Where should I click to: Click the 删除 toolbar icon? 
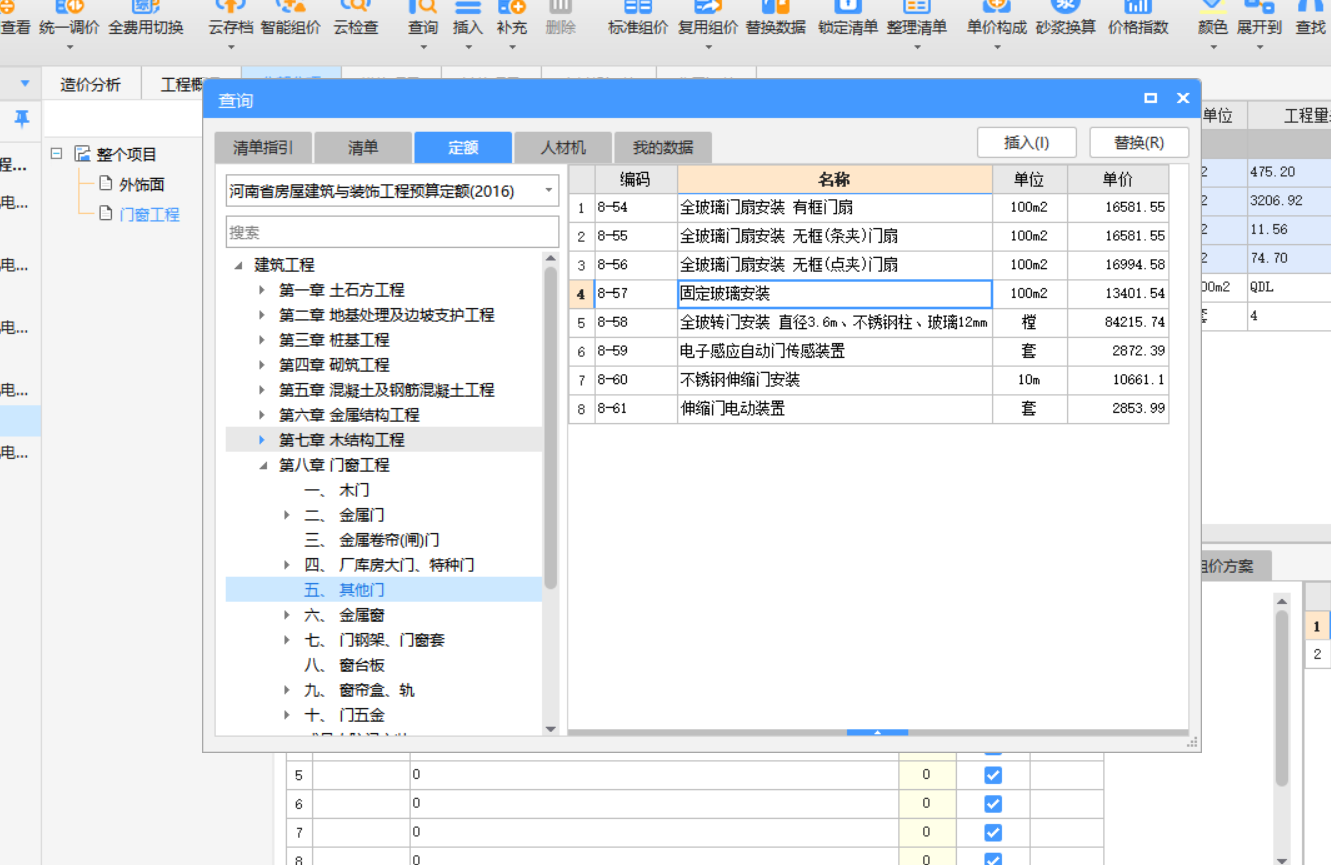click(561, 19)
